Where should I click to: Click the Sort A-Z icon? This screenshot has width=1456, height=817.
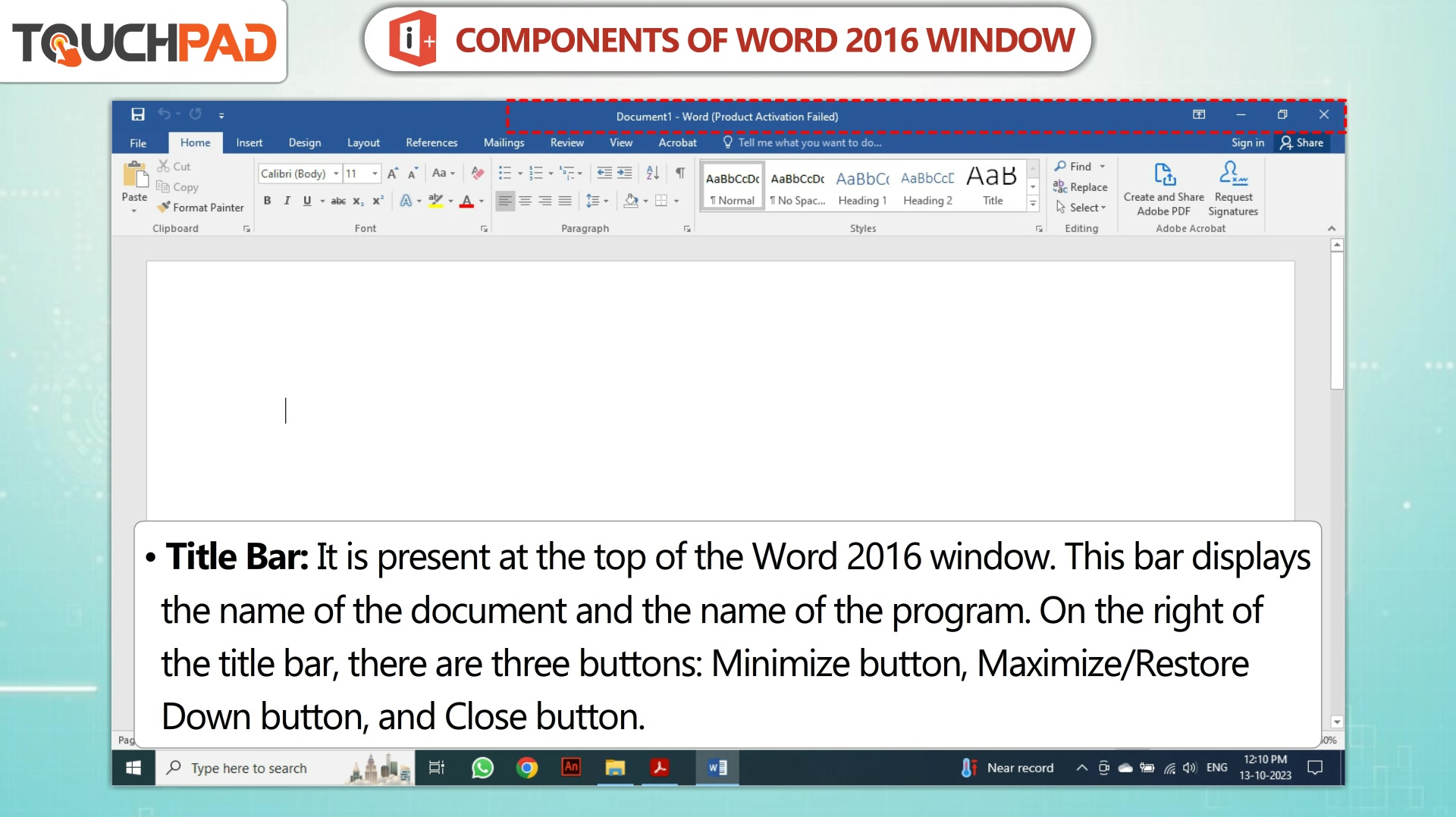tap(652, 174)
